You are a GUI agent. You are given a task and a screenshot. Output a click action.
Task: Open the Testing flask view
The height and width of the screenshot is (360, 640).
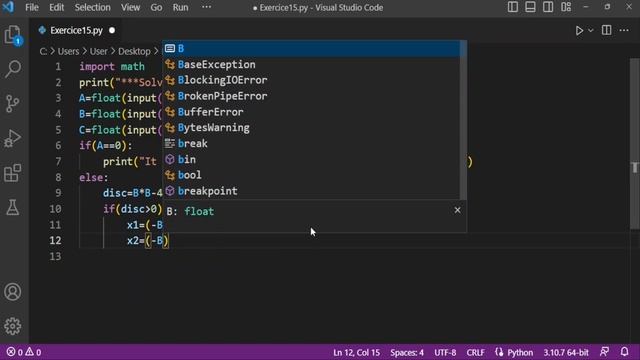click(x=13, y=208)
